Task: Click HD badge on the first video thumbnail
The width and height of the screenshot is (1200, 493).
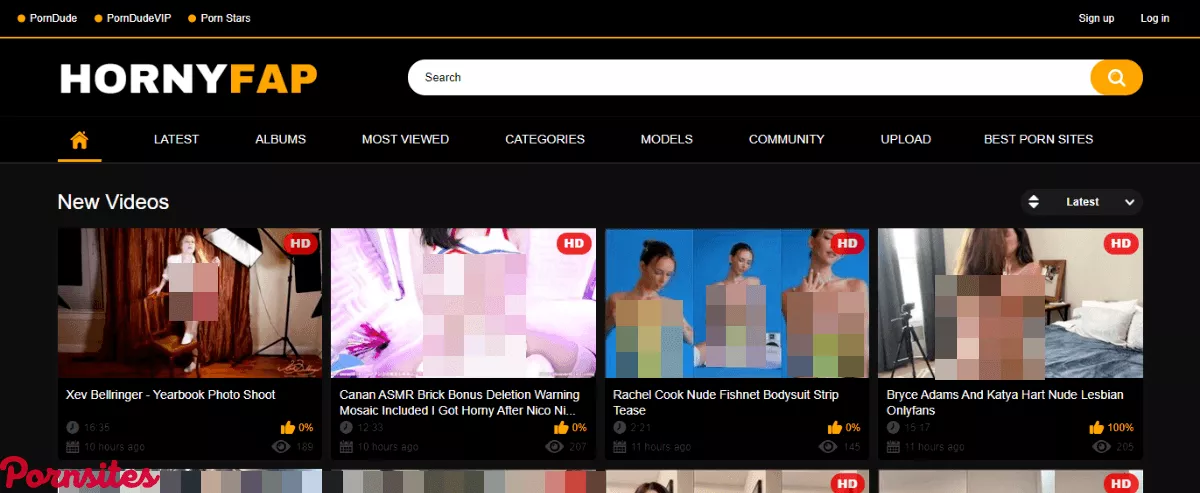Action: [x=300, y=243]
